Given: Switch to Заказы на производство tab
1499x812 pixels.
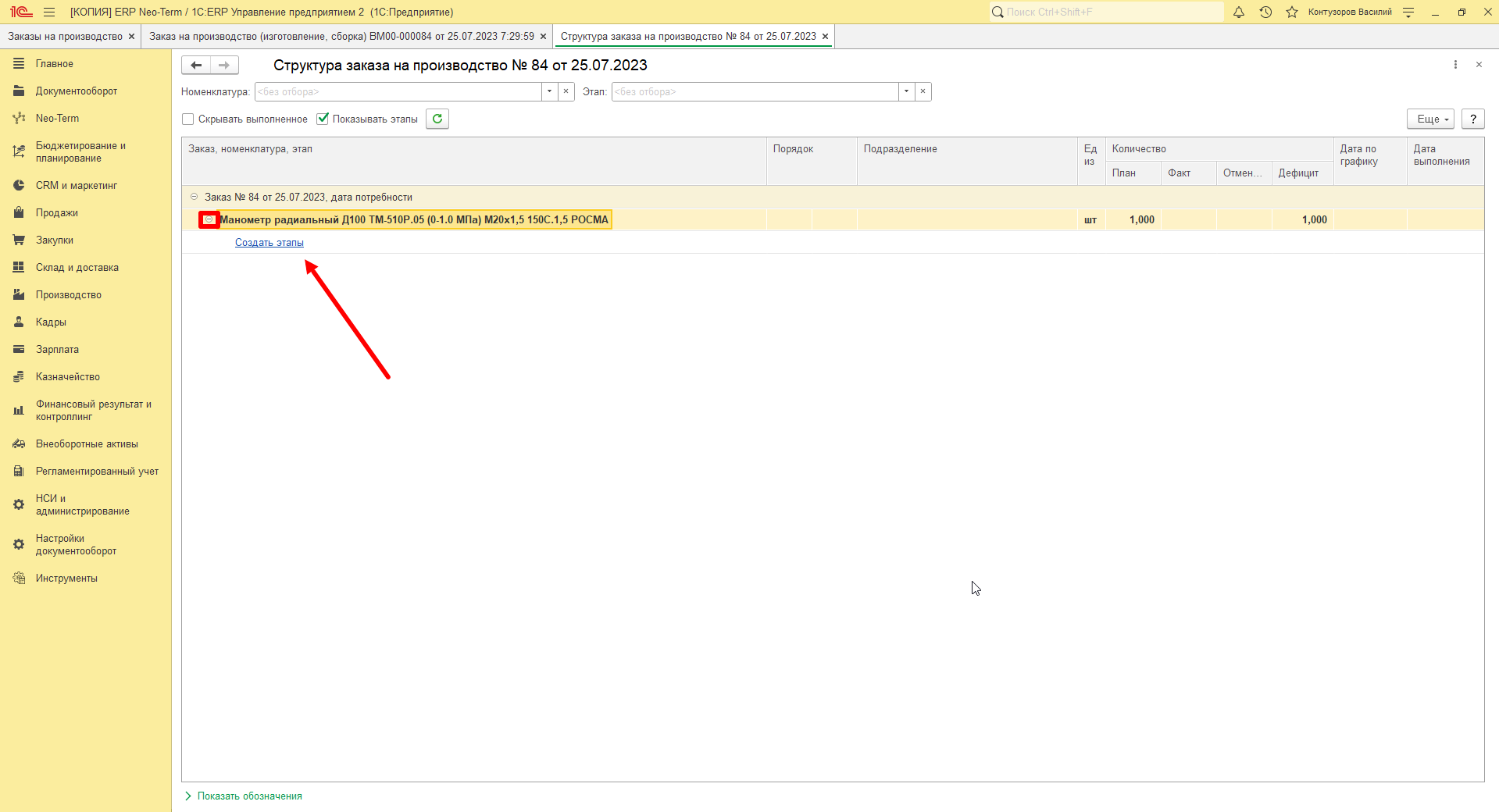Looking at the screenshot, I should pyautogui.click(x=66, y=36).
